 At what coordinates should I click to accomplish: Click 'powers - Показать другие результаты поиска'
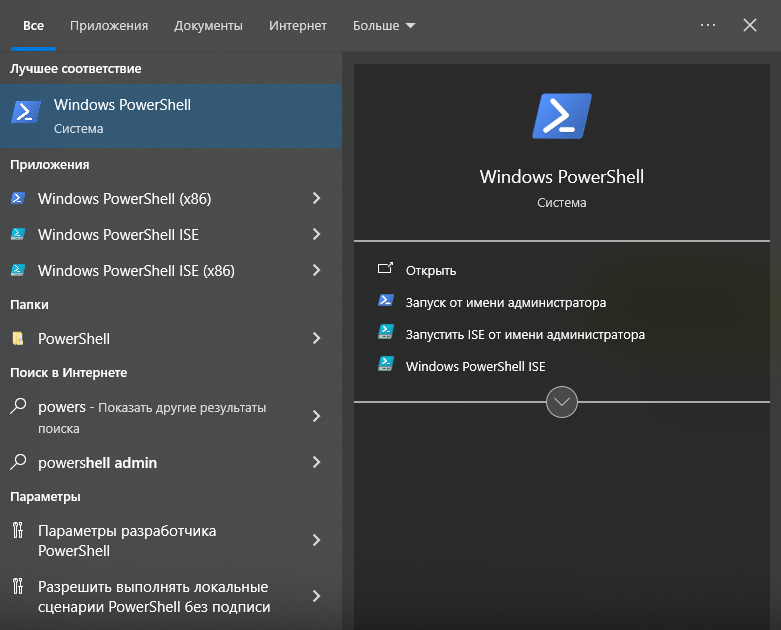click(x=171, y=416)
